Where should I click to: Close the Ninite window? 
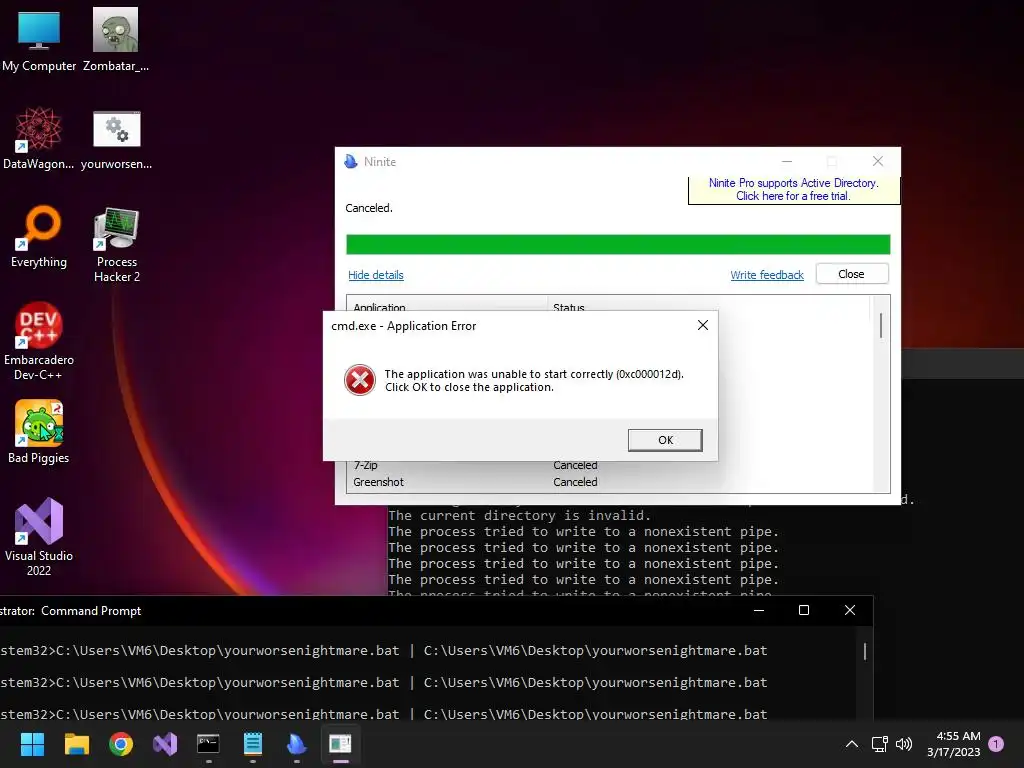(x=878, y=161)
